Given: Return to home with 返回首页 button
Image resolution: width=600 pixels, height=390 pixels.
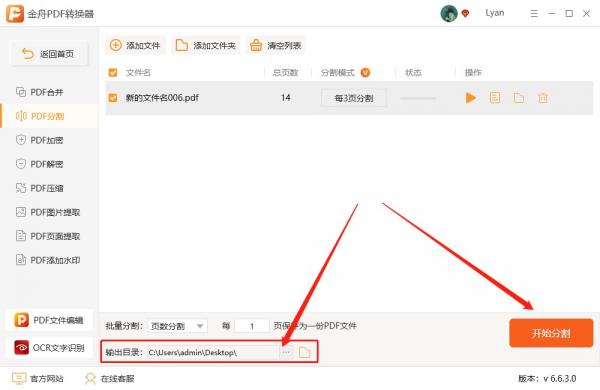Looking at the screenshot, I should (x=49, y=54).
